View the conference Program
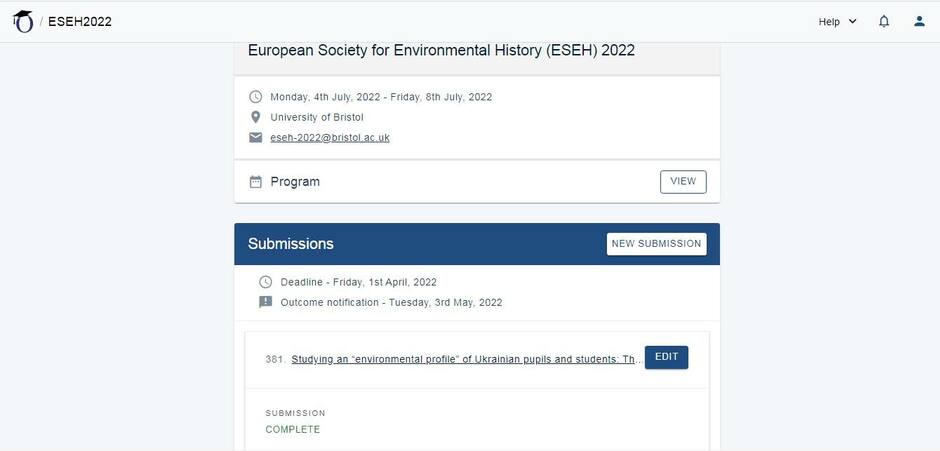 pyautogui.click(x=683, y=182)
